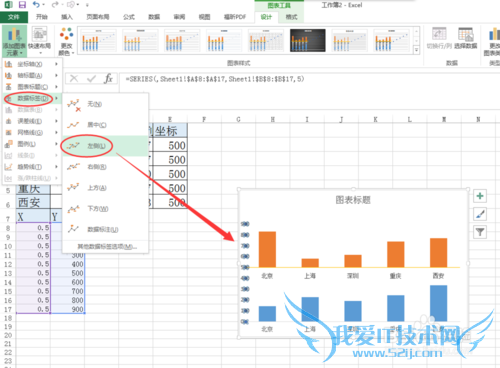
Task: Expand the Legend (图例) submenu
Action: (x=32, y=144)
